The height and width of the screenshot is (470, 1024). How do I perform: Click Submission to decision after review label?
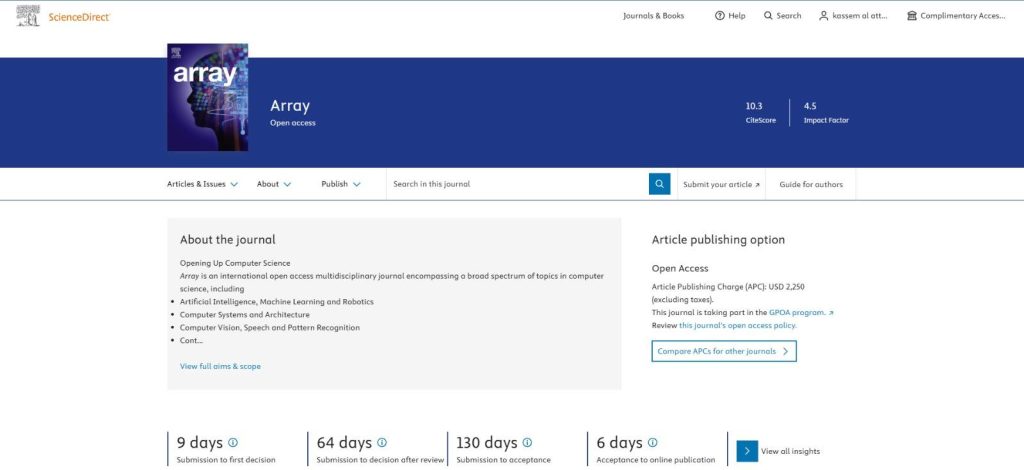(380, 460)
